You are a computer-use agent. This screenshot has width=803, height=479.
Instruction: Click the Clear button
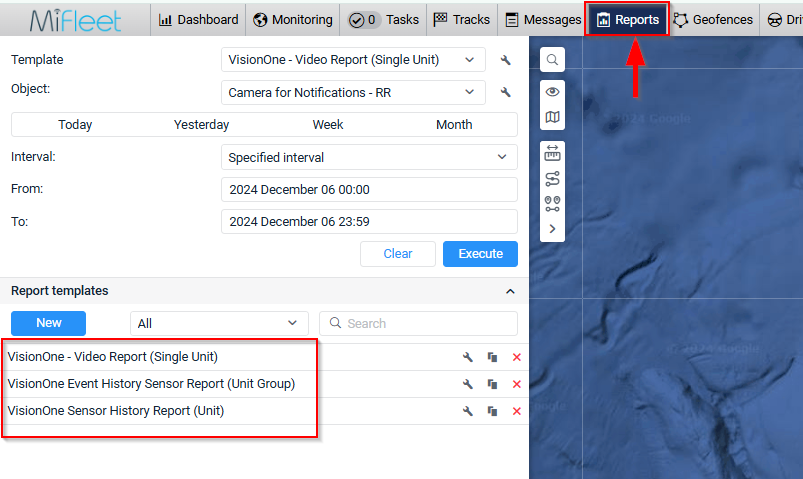point(397,254)
